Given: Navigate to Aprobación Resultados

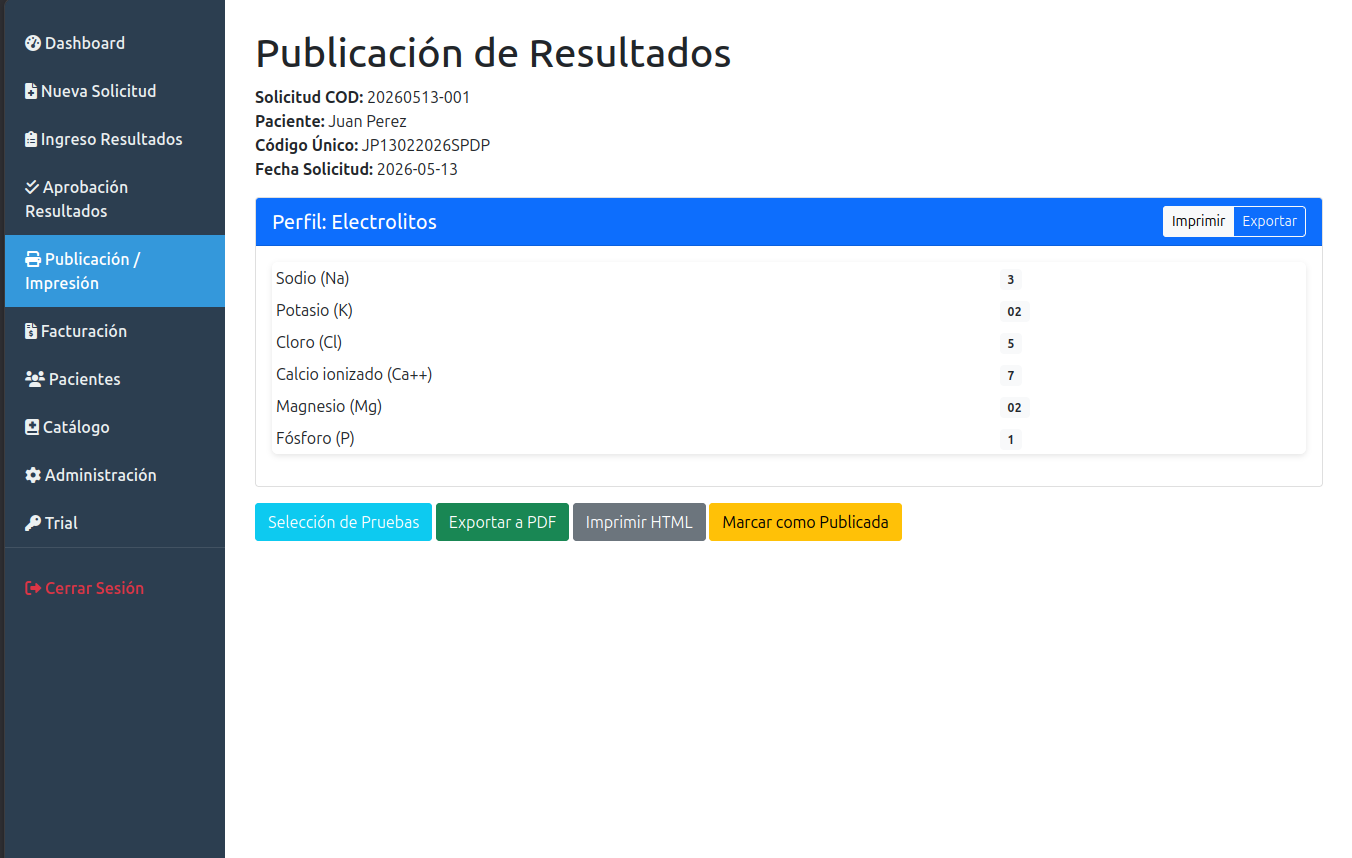Looking at the screenshot, I should tap(115, 199).
